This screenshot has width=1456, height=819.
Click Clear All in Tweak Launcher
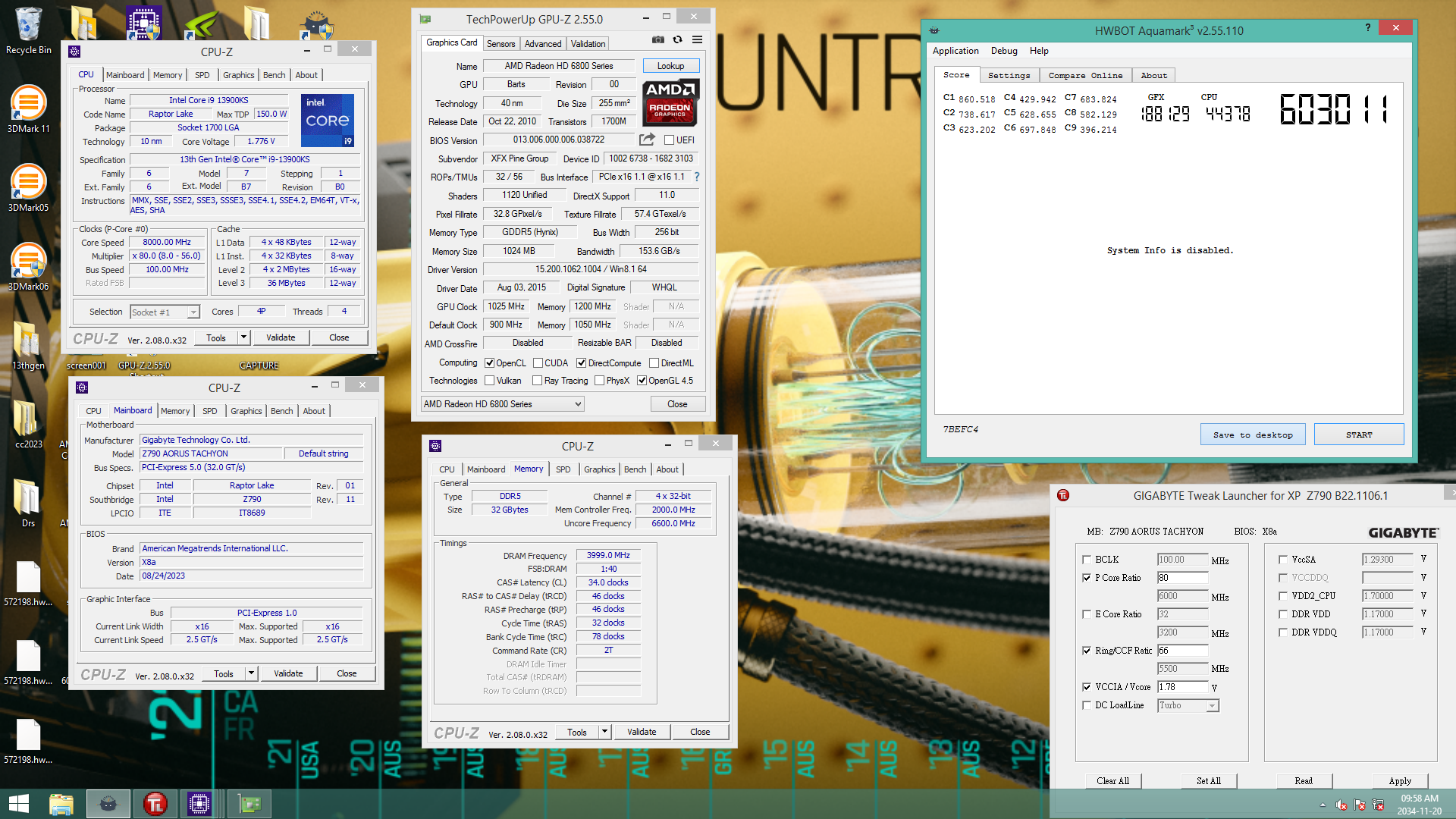click(1112, 781)
